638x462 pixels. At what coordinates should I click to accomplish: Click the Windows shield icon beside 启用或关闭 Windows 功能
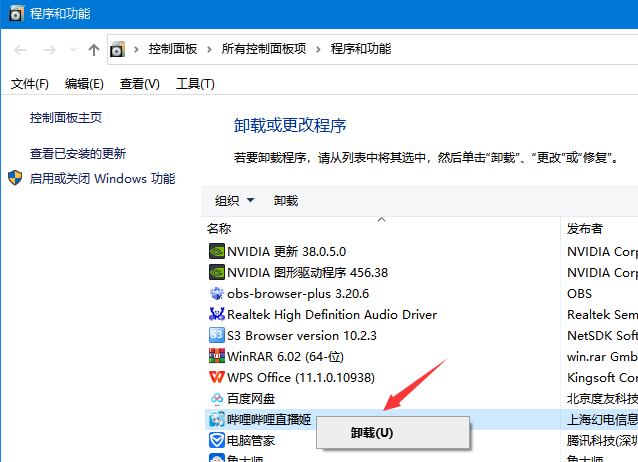(15, 178)
